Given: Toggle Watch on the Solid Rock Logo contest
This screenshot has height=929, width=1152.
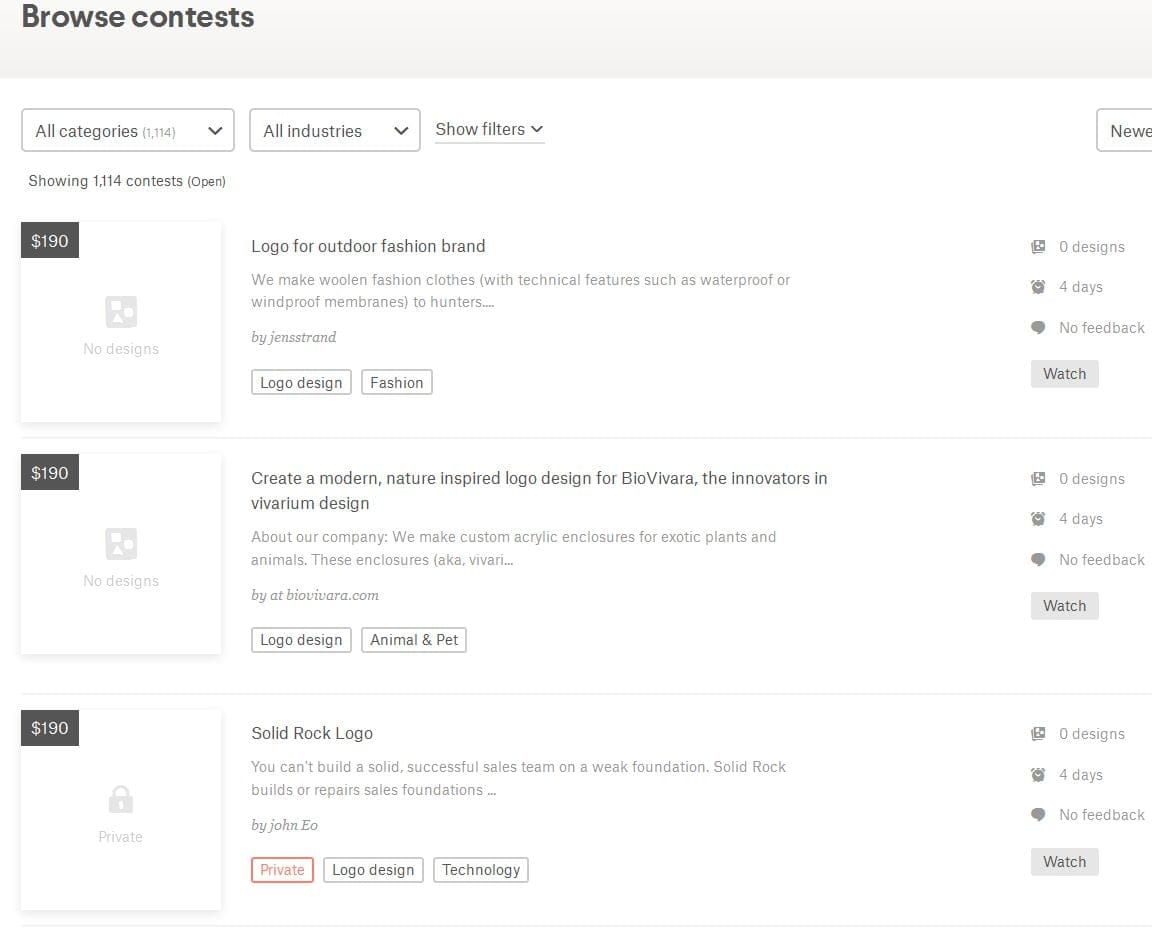Looking at the screenshot, I should [1065, 861].
